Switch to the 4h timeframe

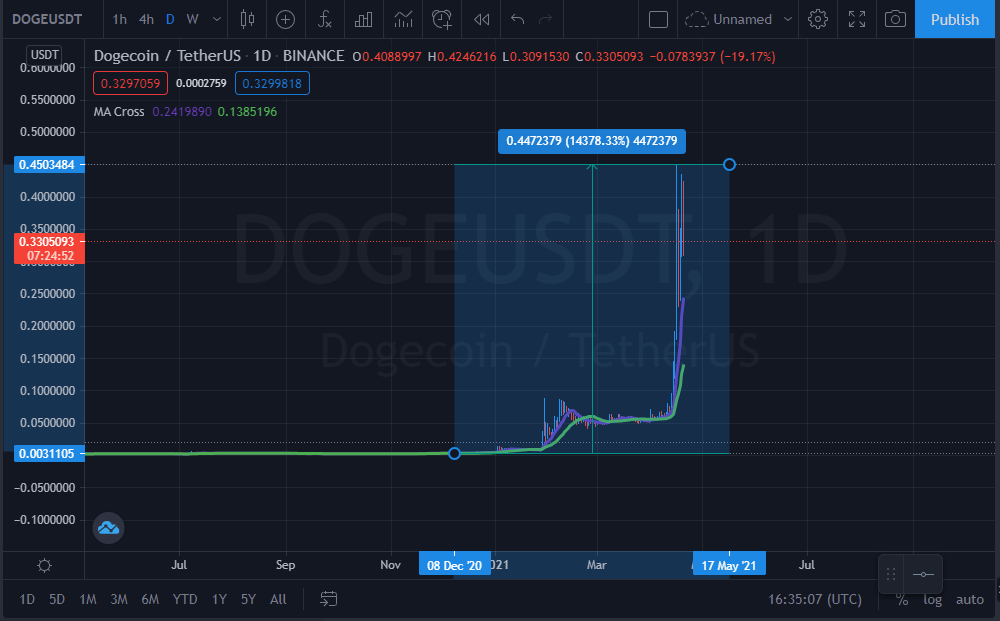pyautogui.click(x=146, y=19)
